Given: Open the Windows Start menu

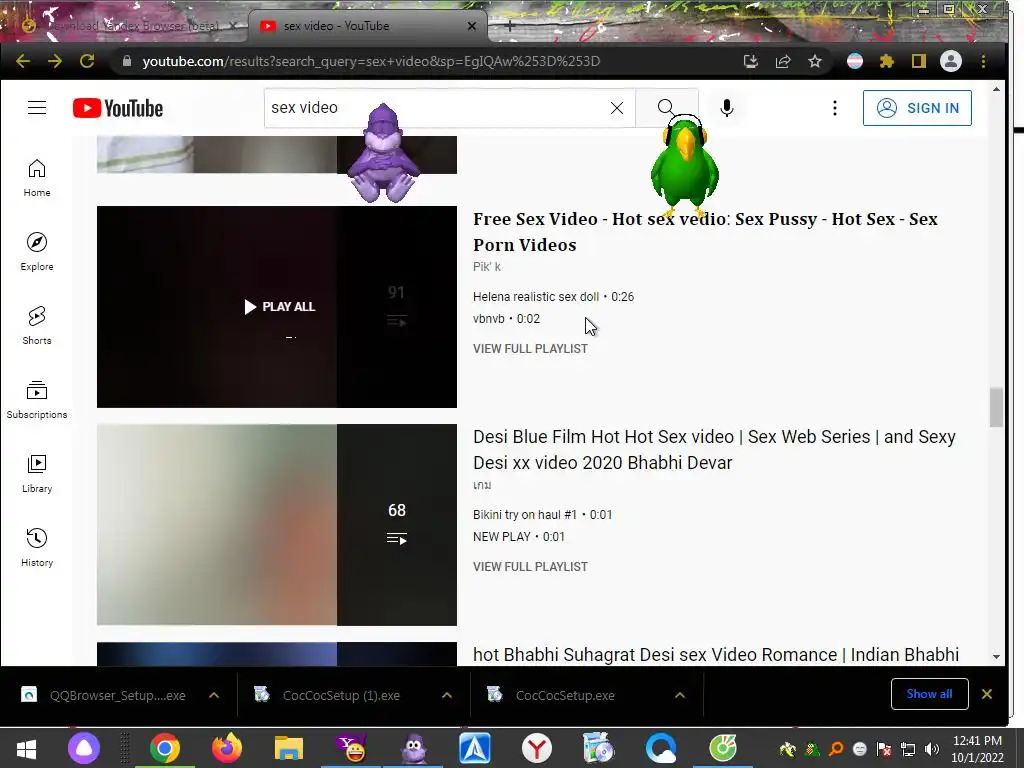Looking at the screenshot, I should [26, 748].
